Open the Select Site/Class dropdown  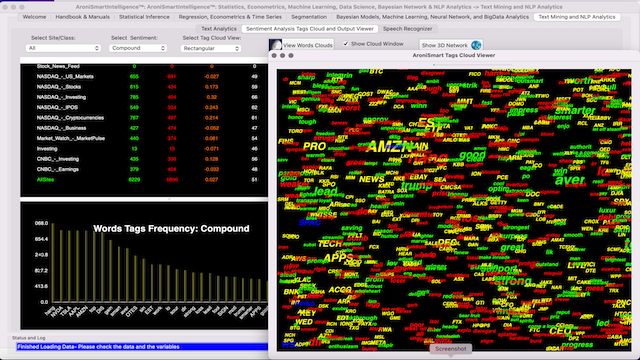pyautogui.click(x=63, y=48)
